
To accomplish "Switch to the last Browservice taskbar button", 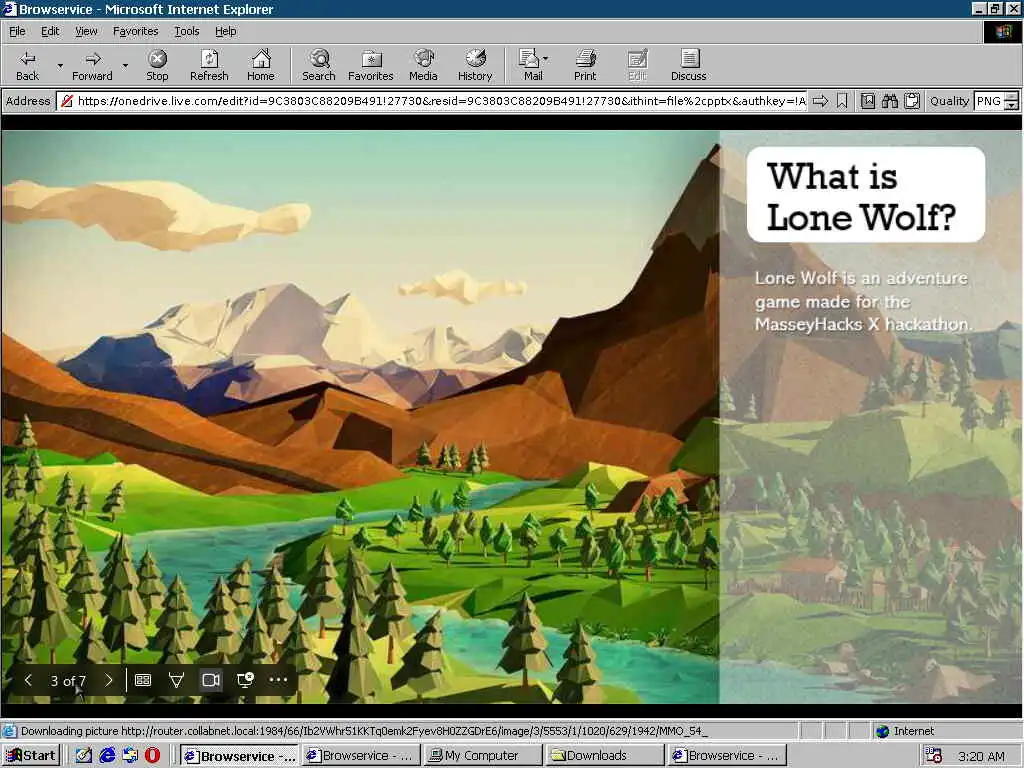I will click(x=727, y=756).
